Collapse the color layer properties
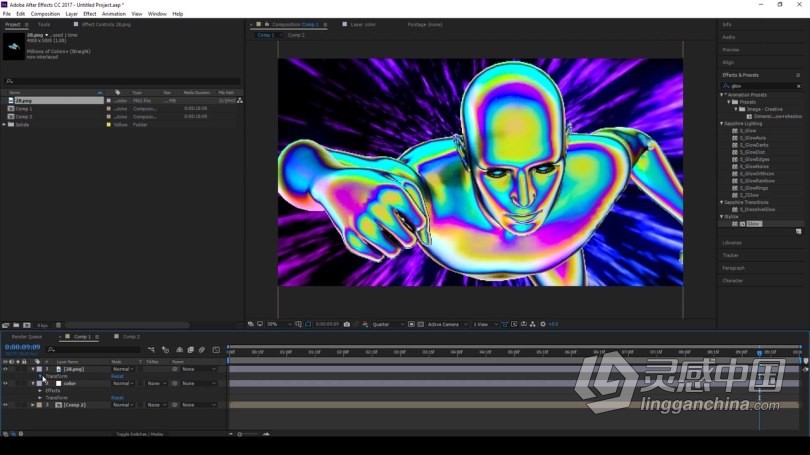This screenshot has width=810, height=455. (x=33, y=384)
